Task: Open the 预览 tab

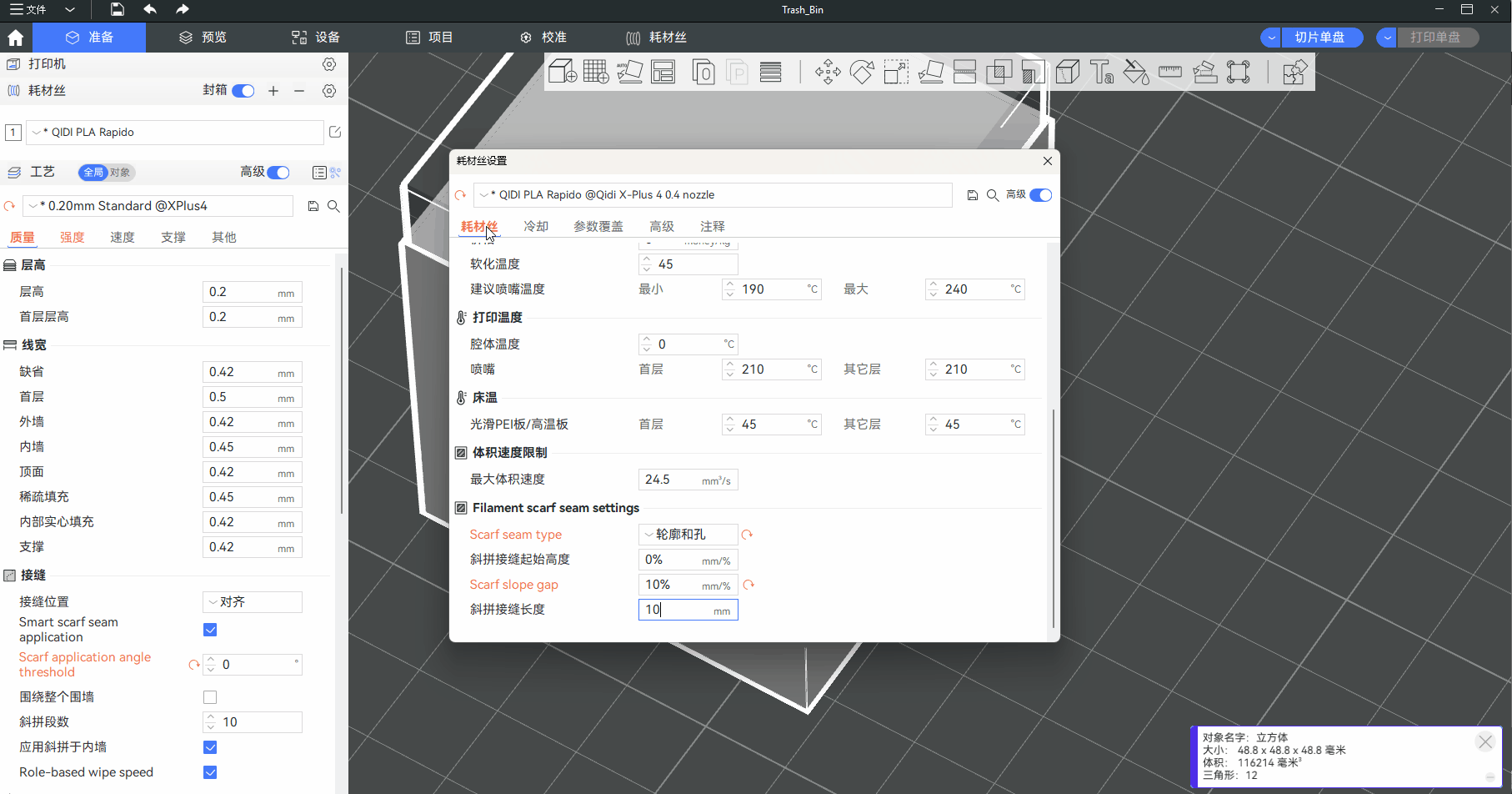Action: (x=203, y=38)
